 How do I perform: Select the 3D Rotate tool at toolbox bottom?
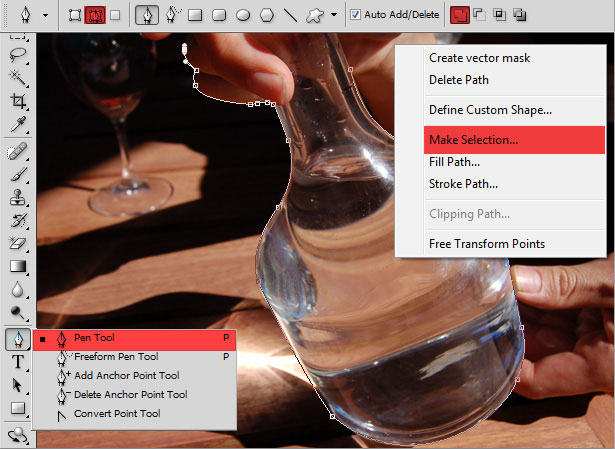coord(18,434)
